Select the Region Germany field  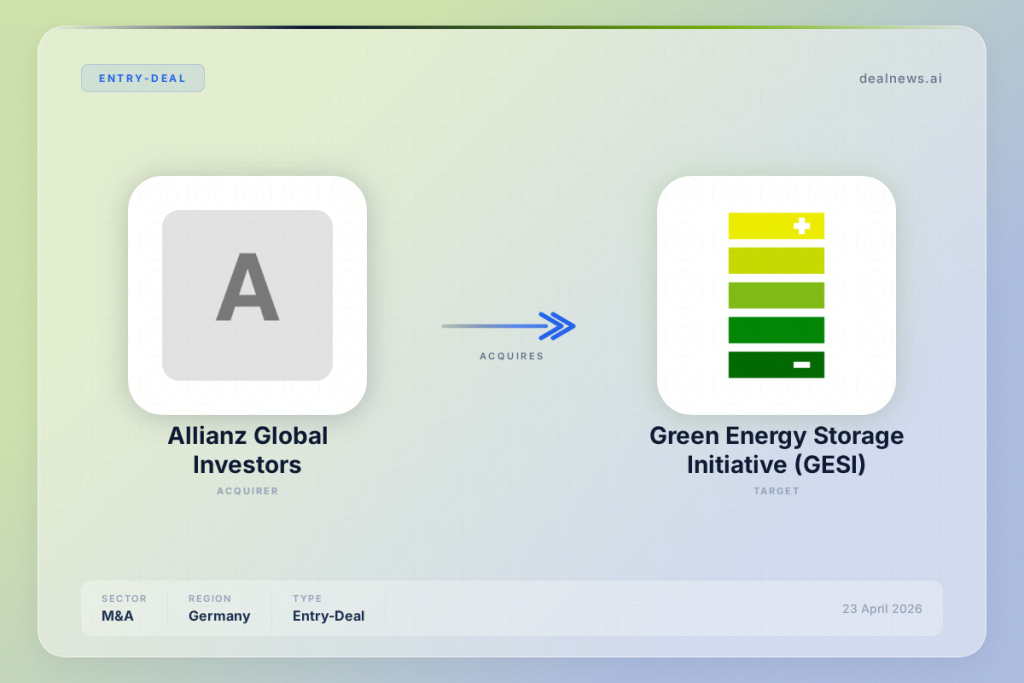pyautogui.click(x=219, y=608)
